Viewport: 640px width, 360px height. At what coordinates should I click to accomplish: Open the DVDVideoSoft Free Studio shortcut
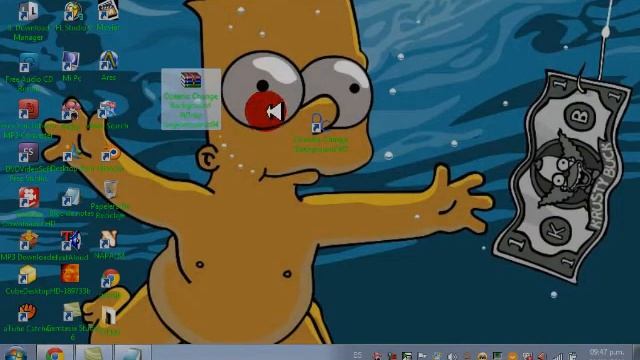point(28,153)
